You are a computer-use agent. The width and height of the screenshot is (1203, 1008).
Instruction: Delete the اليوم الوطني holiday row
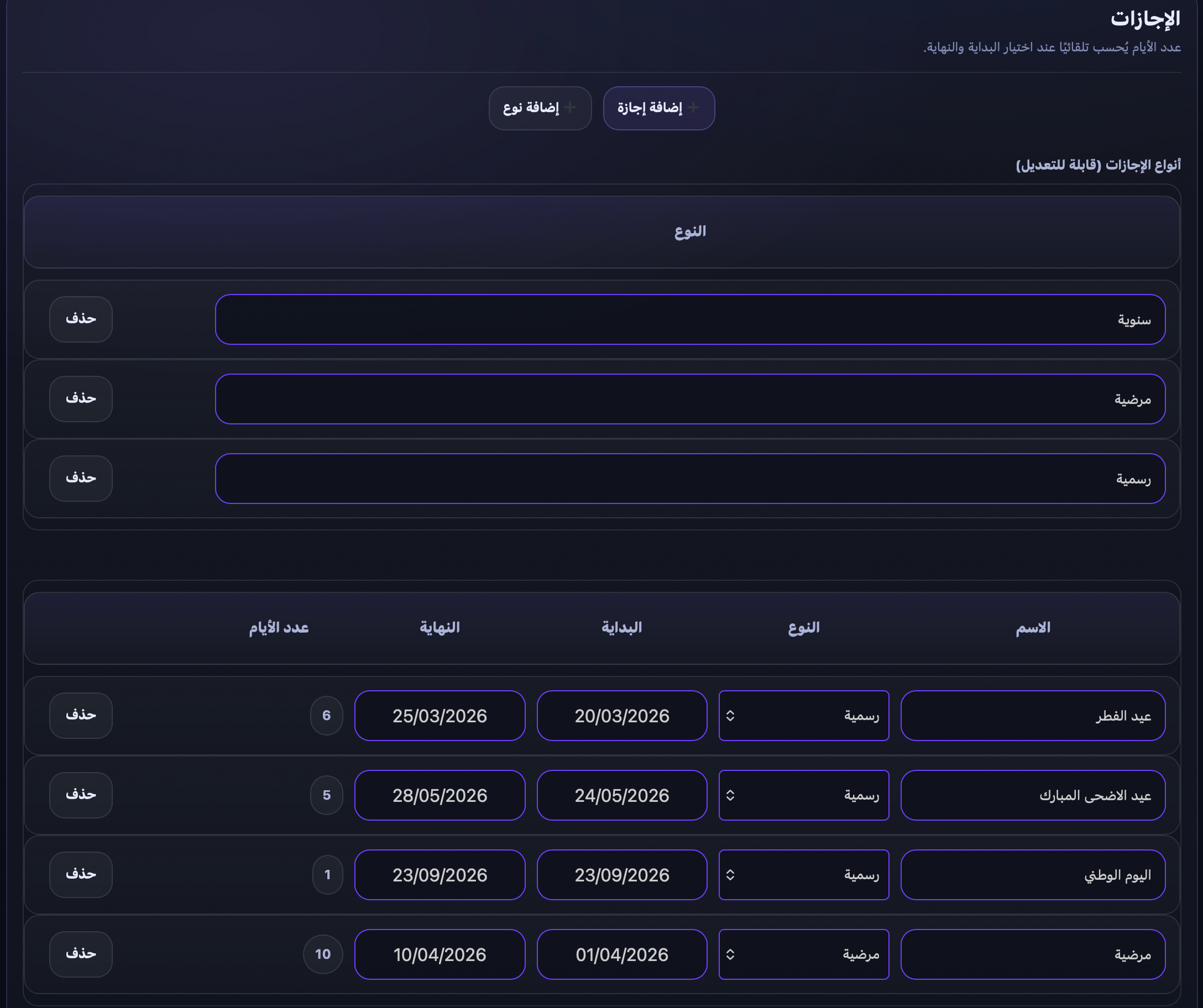(81, 875)
